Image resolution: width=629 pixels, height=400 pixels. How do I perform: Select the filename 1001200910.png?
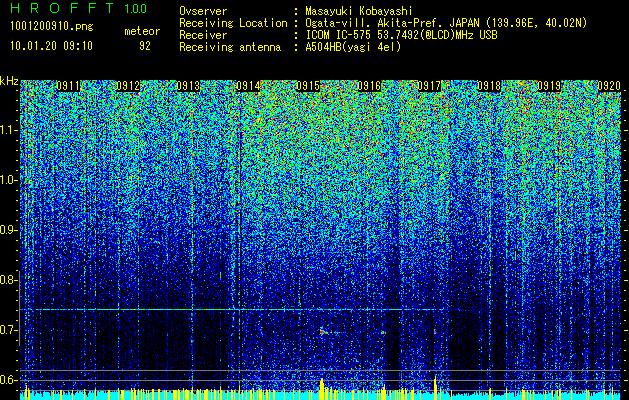click(51, 26)
